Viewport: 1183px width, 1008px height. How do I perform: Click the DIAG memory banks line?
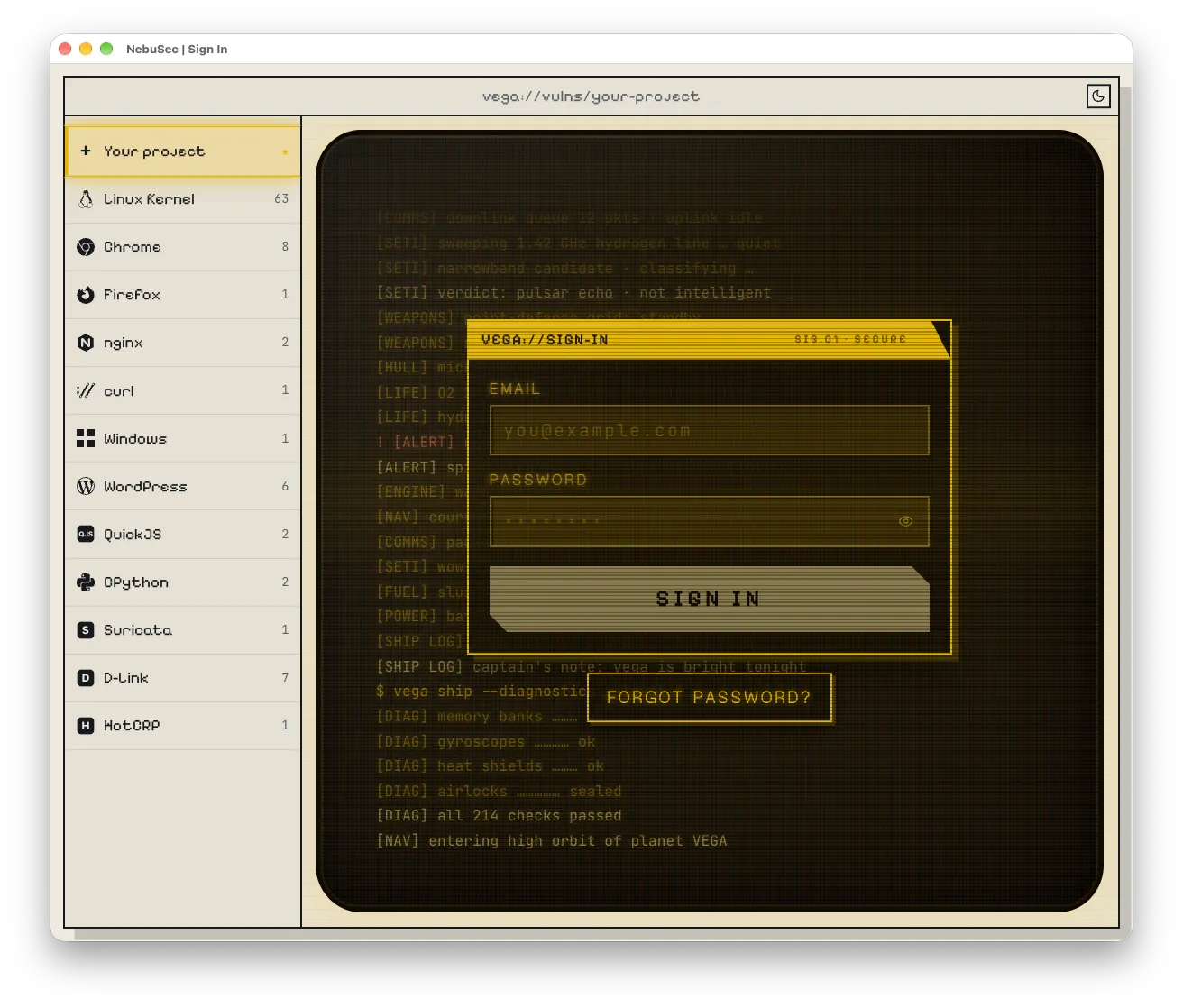477,716
